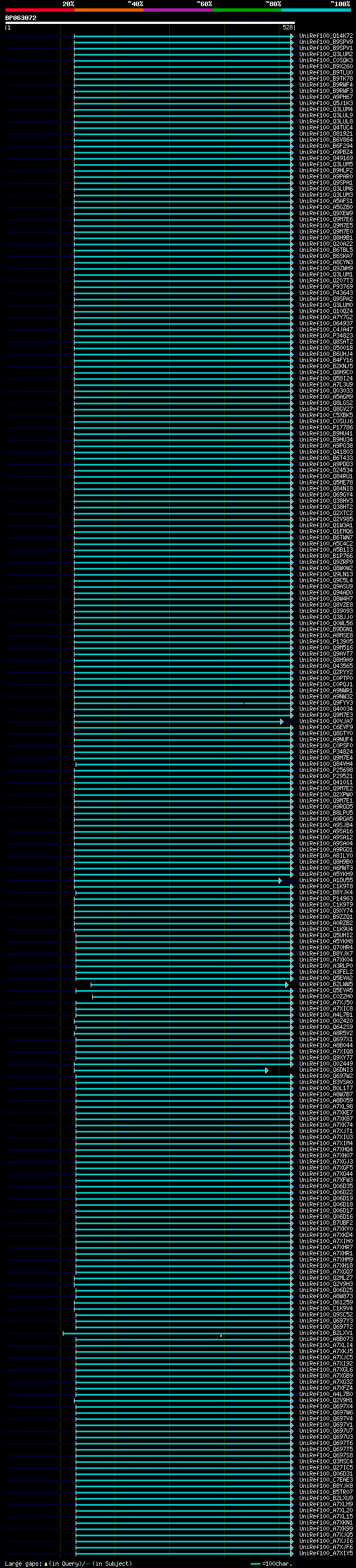Click the purple ~60% identity legend segment

click(x=179, y=11)
